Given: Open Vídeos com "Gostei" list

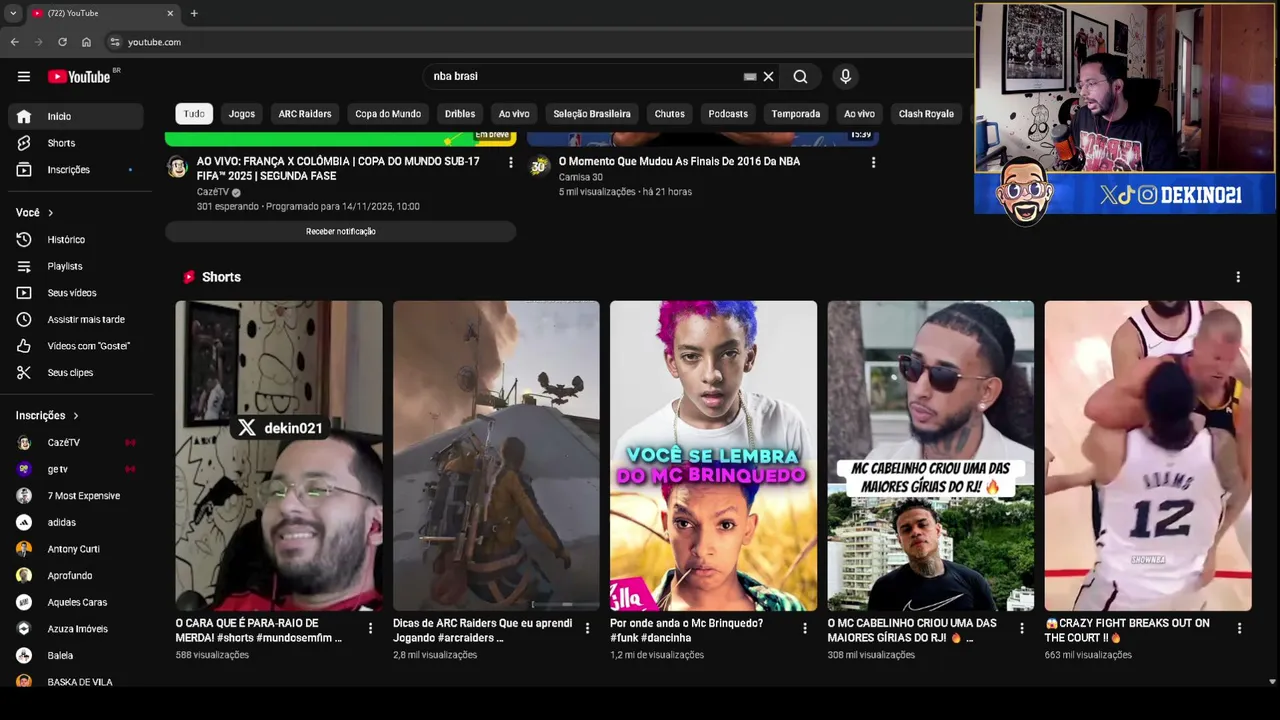Looking at the screenshot, I should tap(75, 346).
